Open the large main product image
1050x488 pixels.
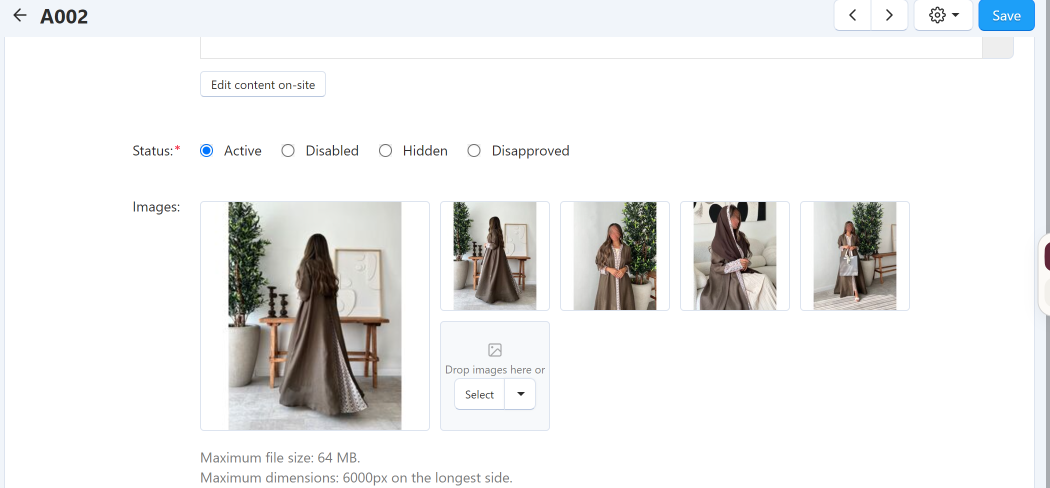tap(315, 316)
